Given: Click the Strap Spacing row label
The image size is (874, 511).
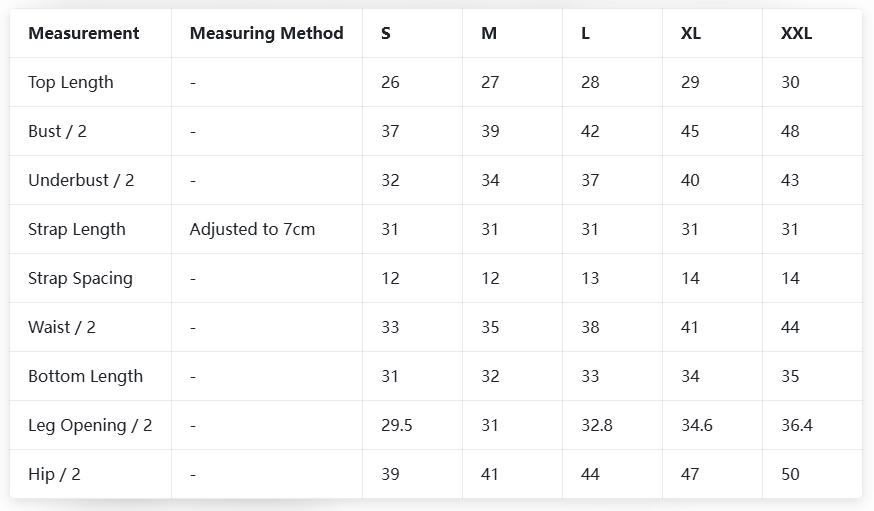Looking at the screenshot, I should [x=80, y=278].
